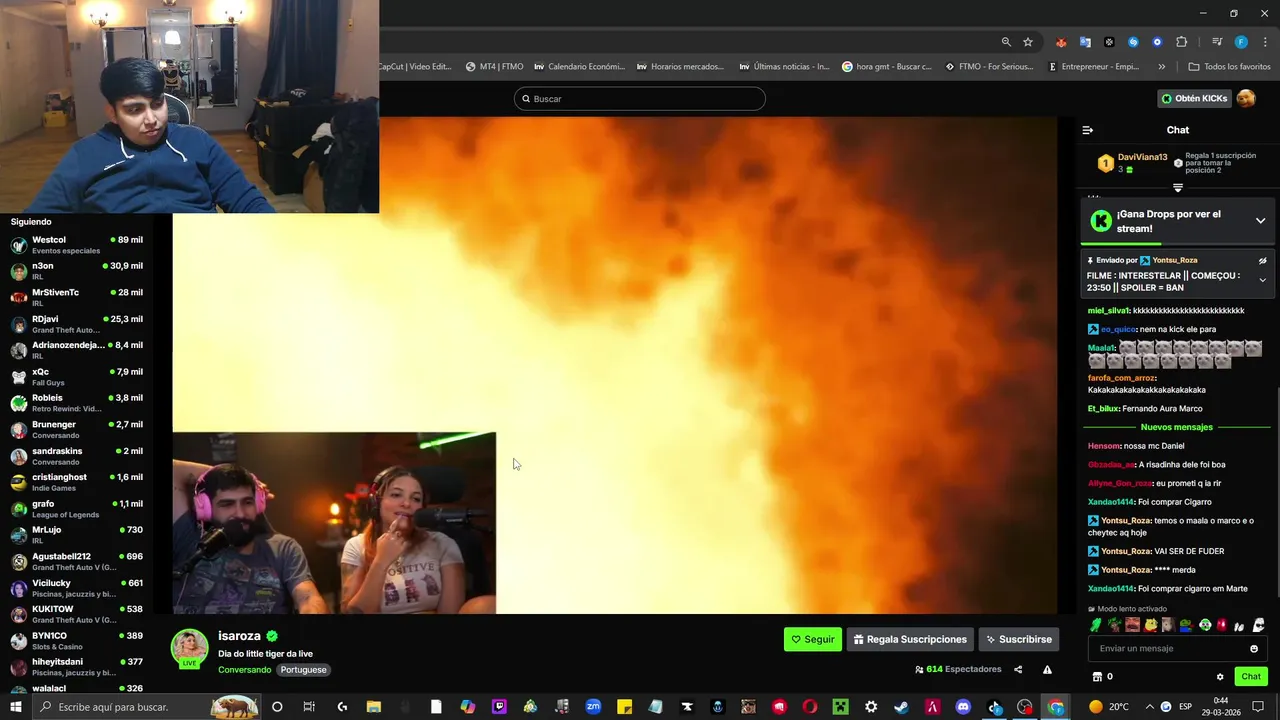Viewport: 1280px width, 720px height.
Task: Open the emoji picker in the message box
Action: (1254, 649)
